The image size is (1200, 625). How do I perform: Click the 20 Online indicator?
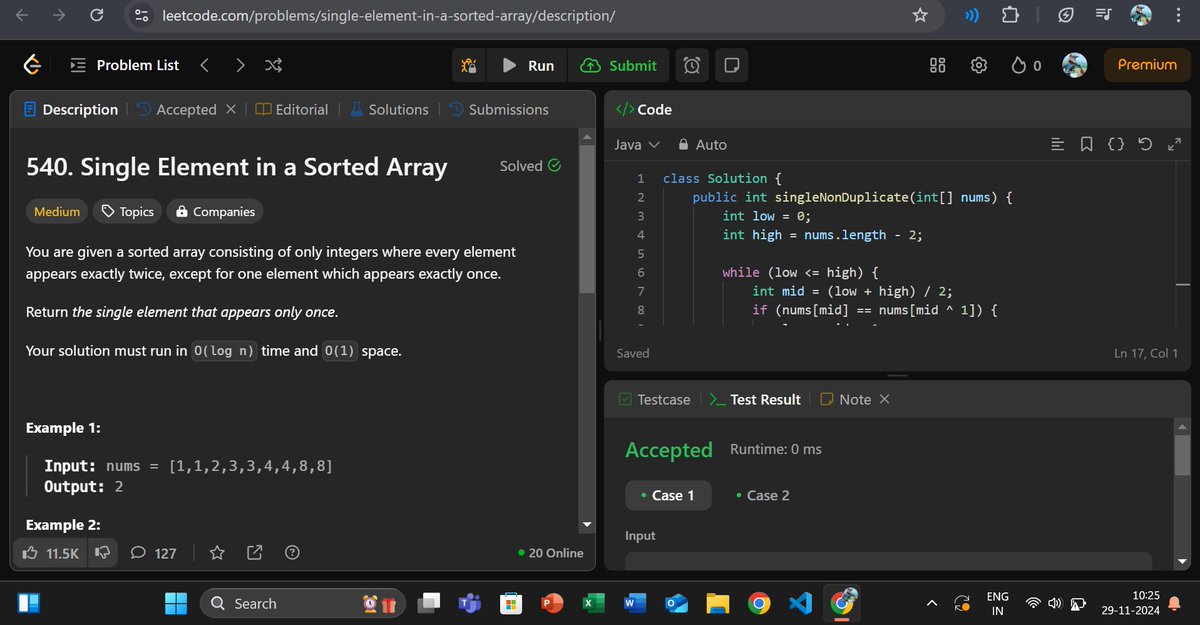(551, 552)
